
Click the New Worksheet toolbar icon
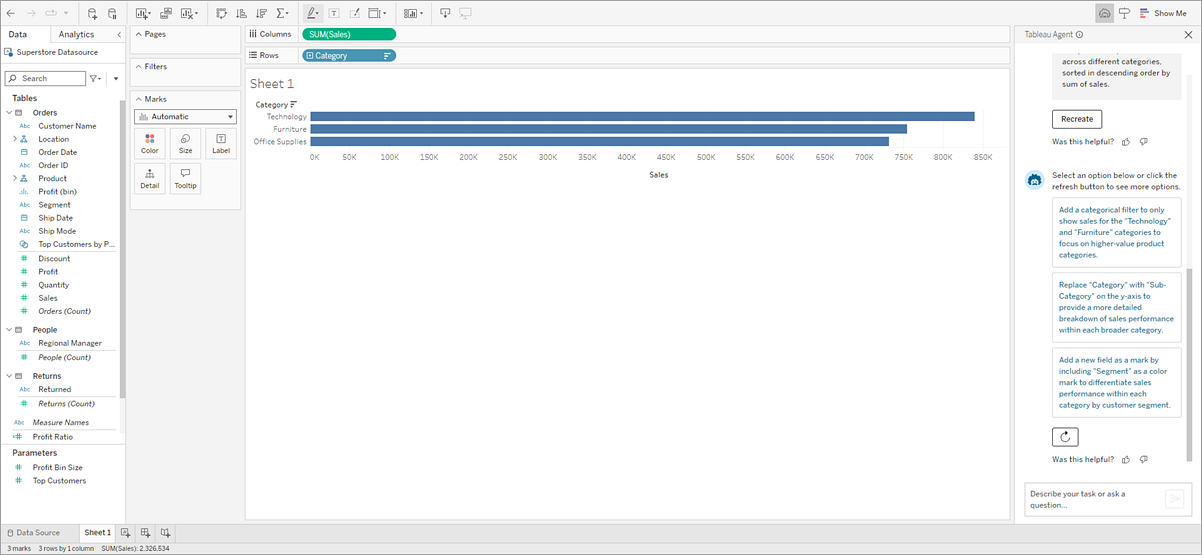click(142, 13)
